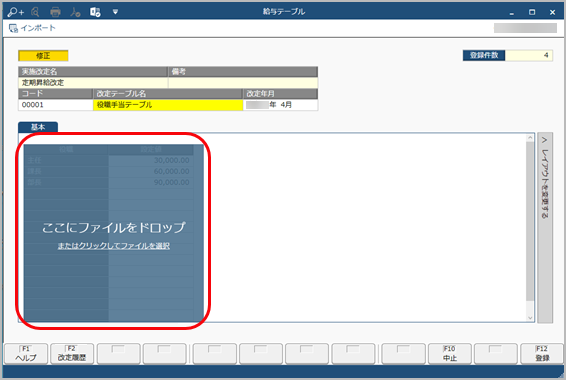The height and width of the screenshot is (380, 566).
Task: Click the 改定テーブル名 column header
Action: click(x=168, y=93)
